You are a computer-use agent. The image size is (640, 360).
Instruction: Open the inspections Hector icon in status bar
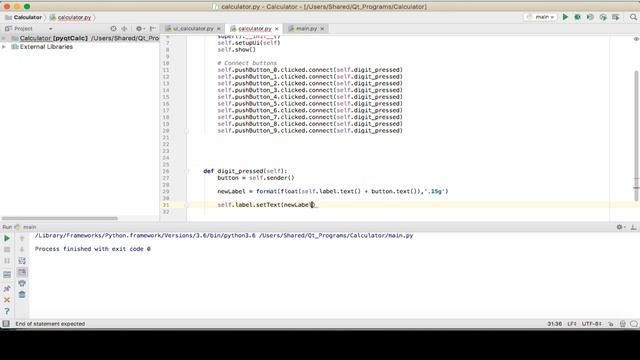click(x=622, y=324)
